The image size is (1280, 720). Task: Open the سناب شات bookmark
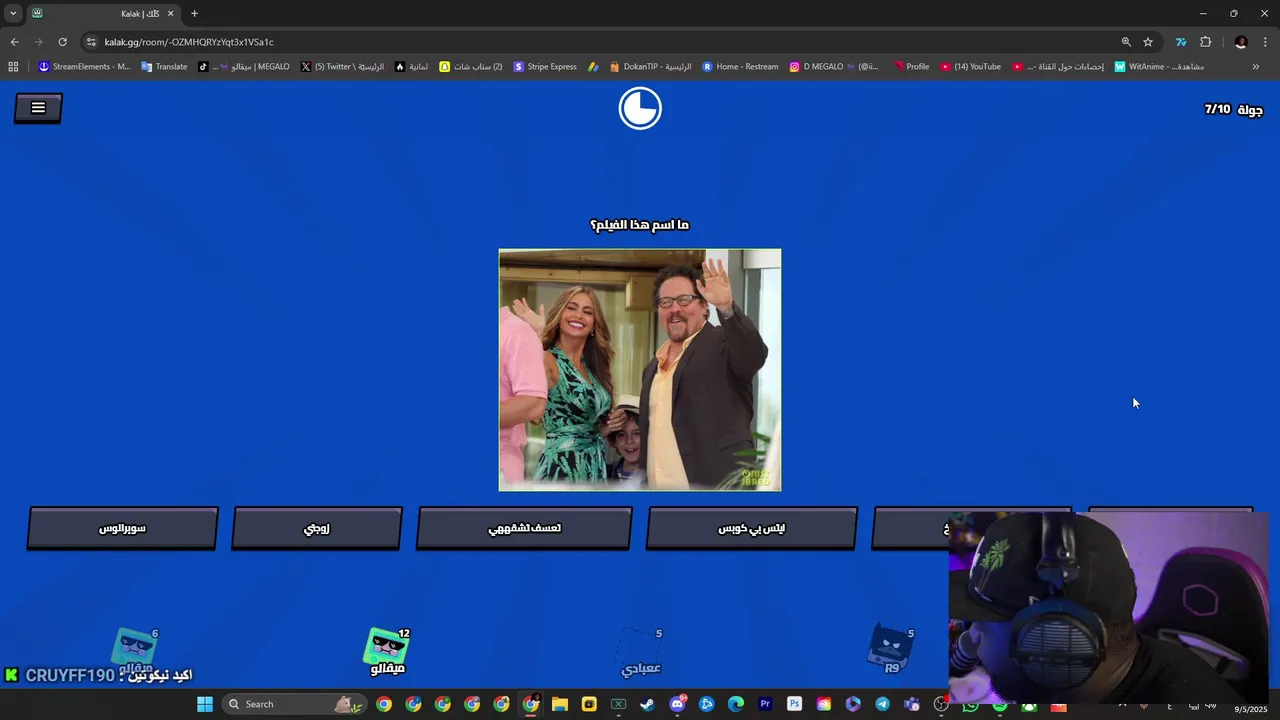(x=471, y=67)
